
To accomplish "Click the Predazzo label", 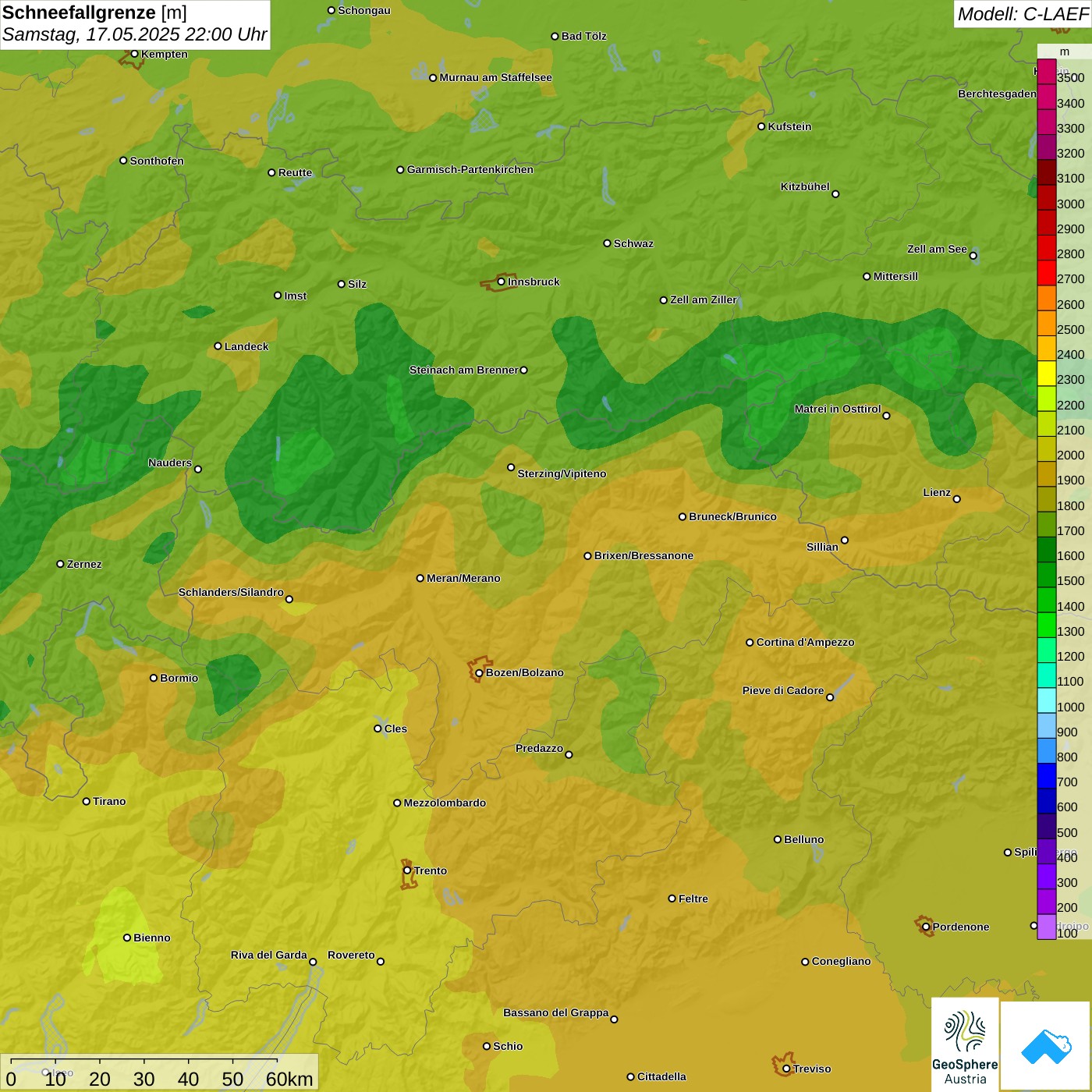I will pyautogui.click(x=540, y=748).
